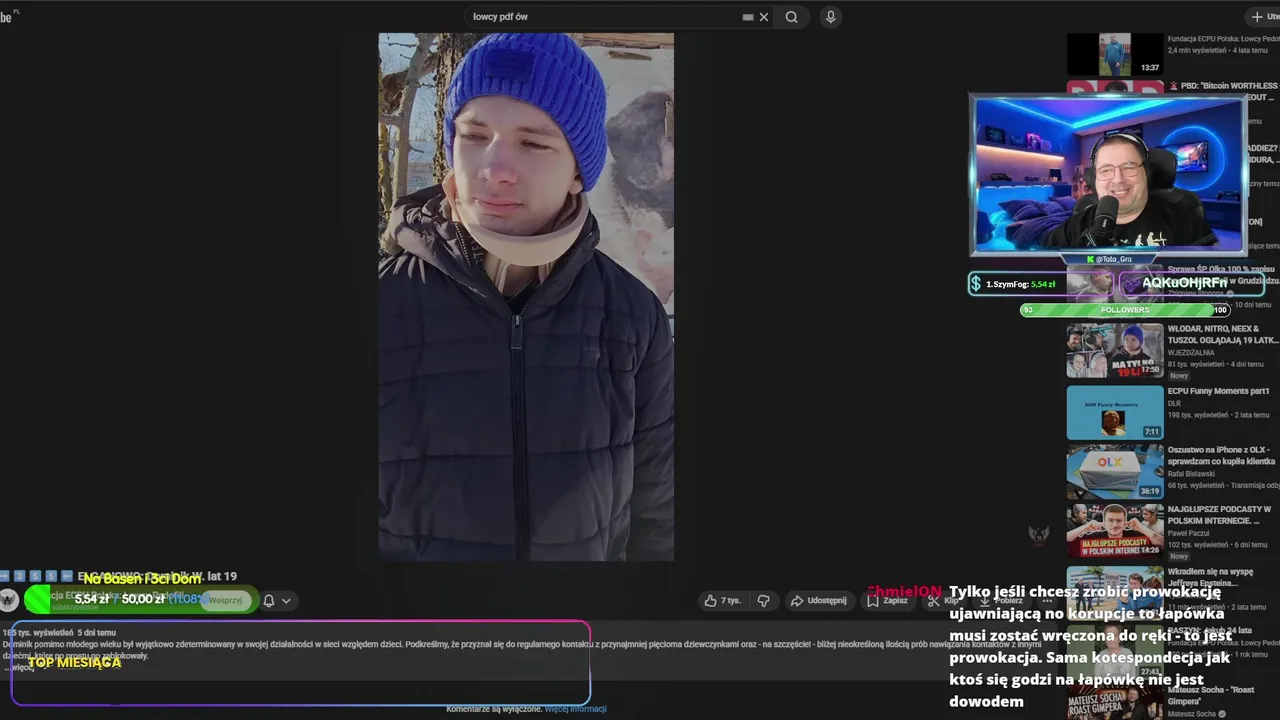Click the title 'PBD: Bitcoin WORTHLESS'
Viewport: 1280px width, 720px height.
pos(1224,91)
